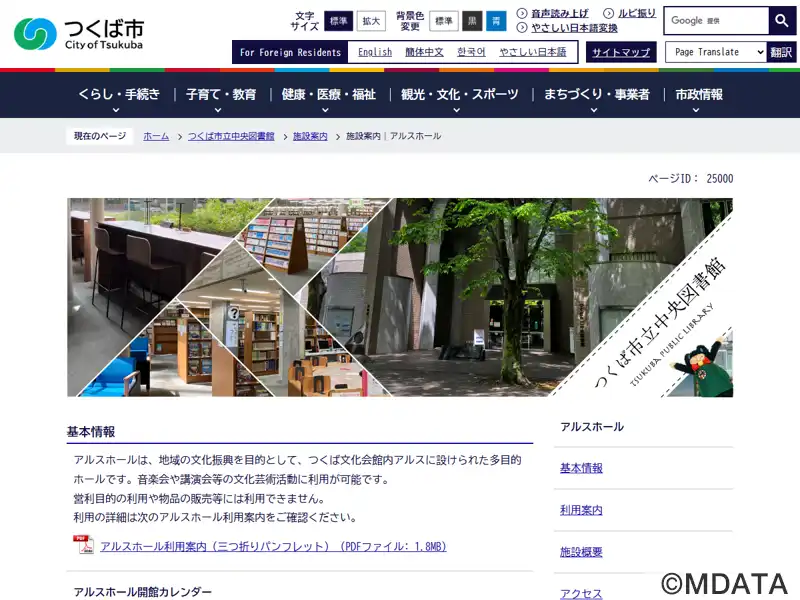The height and width of the screenshot is (600, 800).
Task: Go to ホーム in breadcrumb
Action: (156, 136)
